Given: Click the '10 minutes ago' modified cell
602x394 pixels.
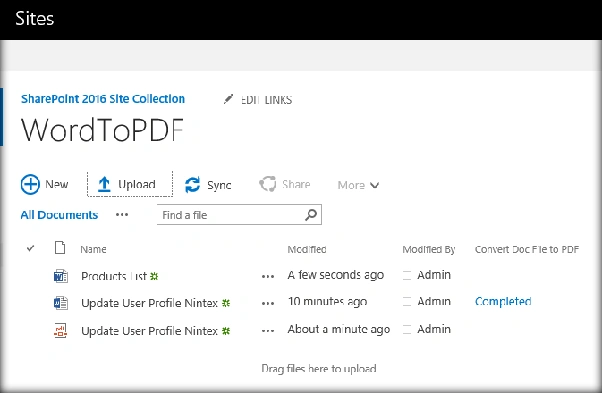Looking at the screenshot, I should (x=327, y=302).
